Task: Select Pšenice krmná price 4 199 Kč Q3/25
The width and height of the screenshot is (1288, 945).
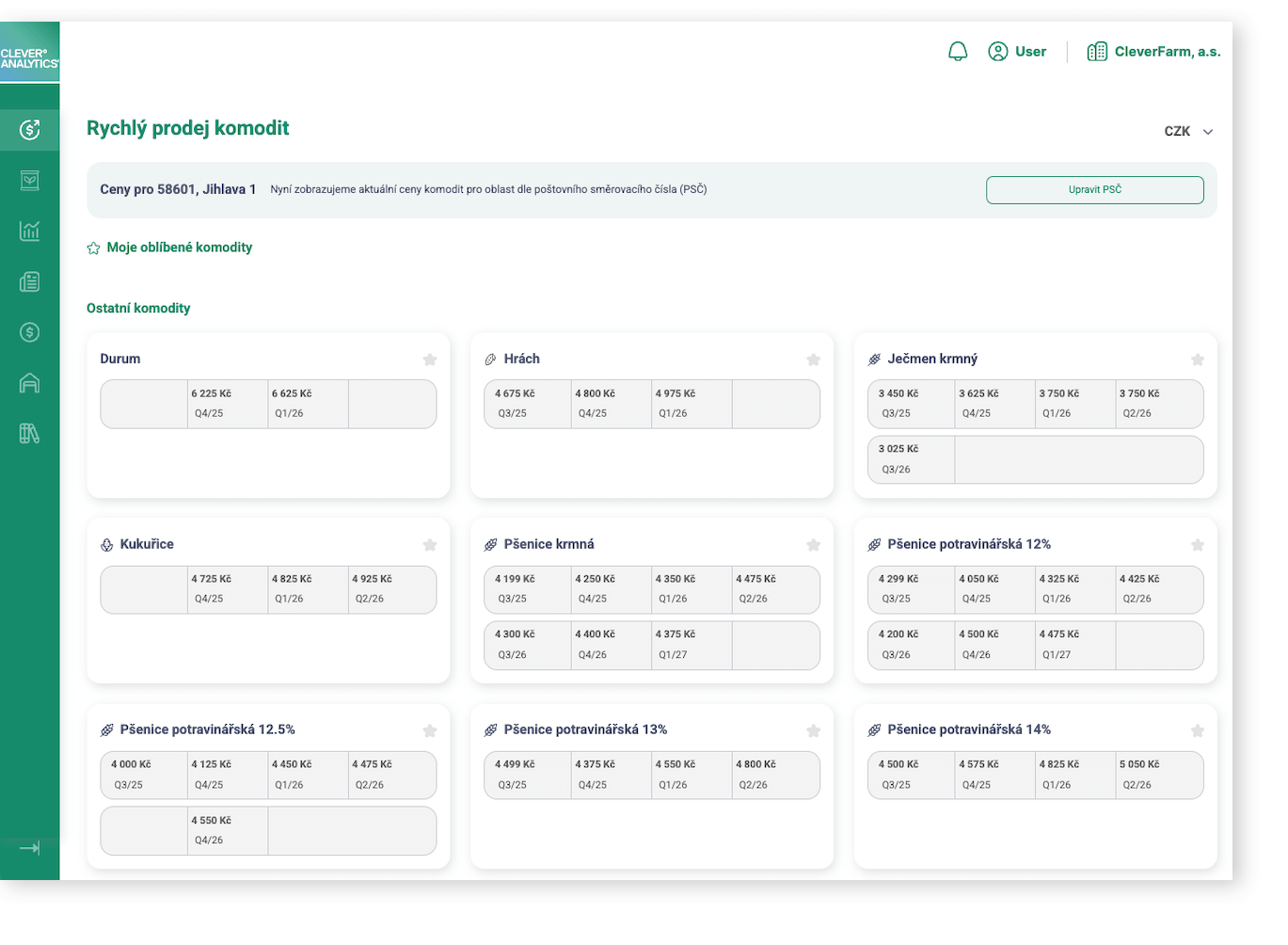Action: [528, 589]
